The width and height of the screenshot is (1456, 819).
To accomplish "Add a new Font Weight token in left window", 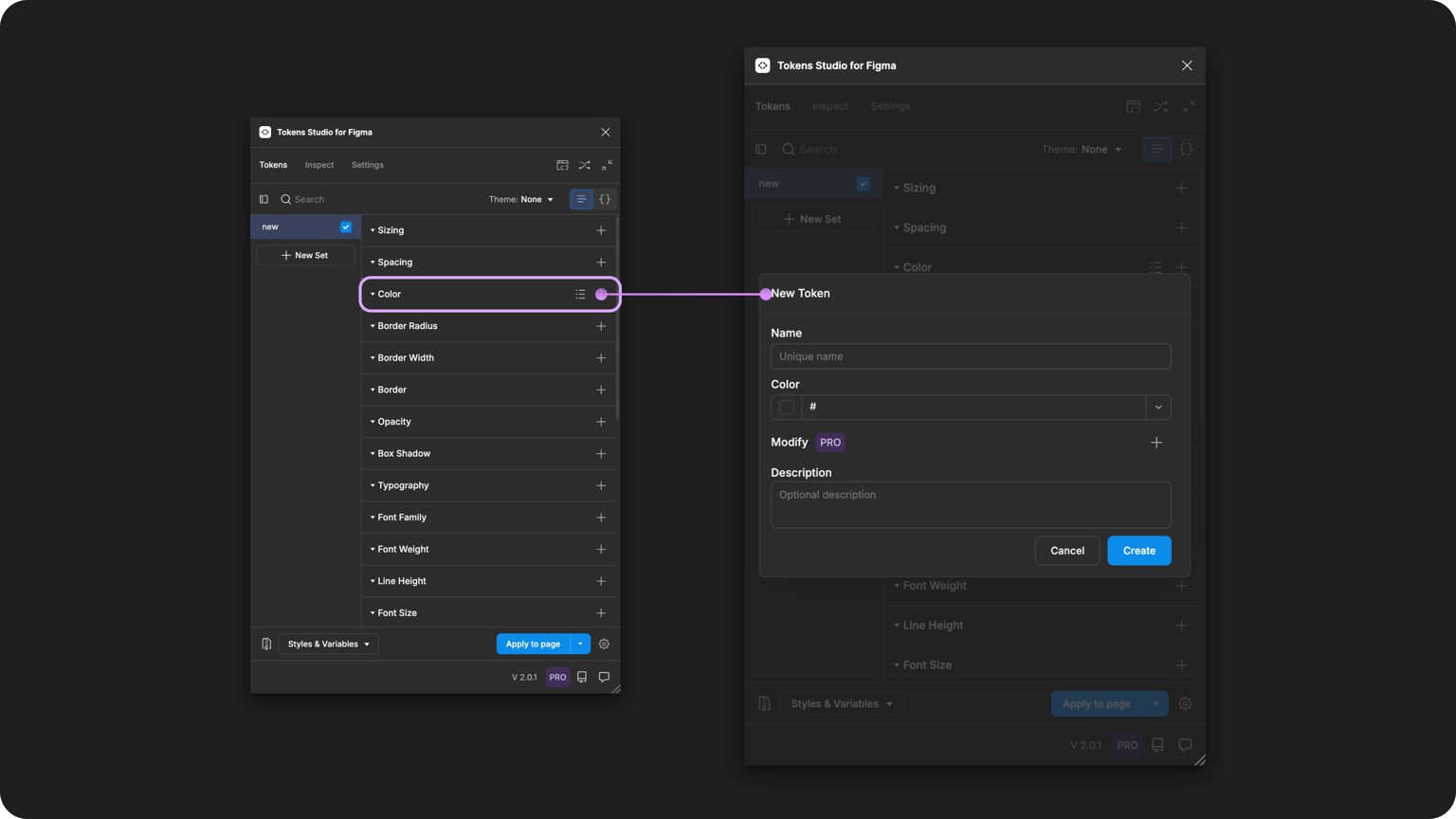I will 601,550.
